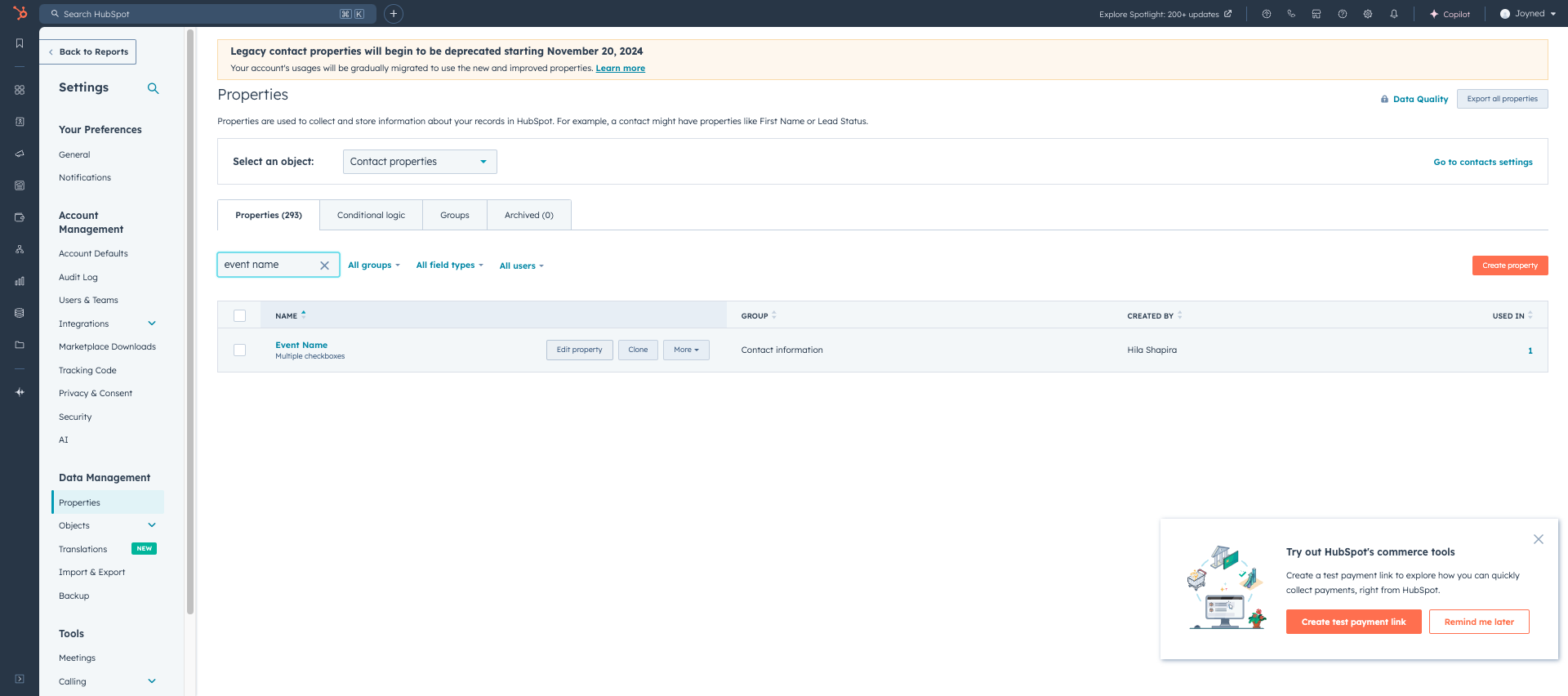
Task: Open the All groups filter
Action: point(374,265)
